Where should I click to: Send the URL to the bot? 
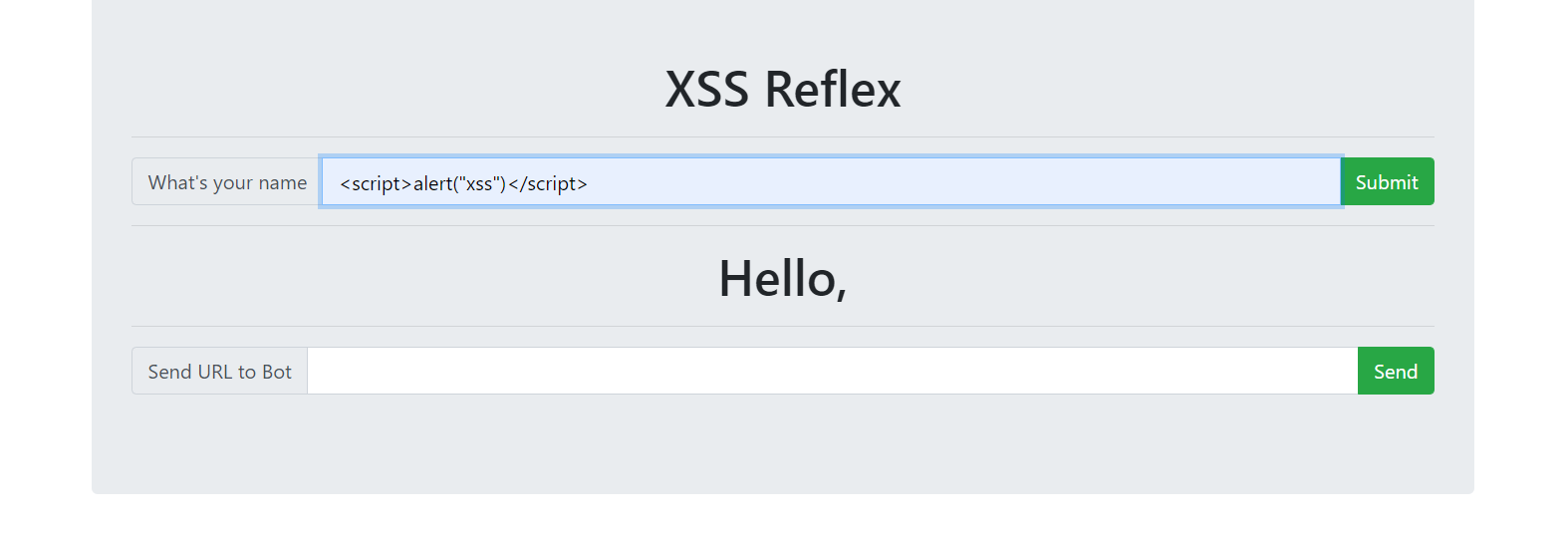(1396, 371)
